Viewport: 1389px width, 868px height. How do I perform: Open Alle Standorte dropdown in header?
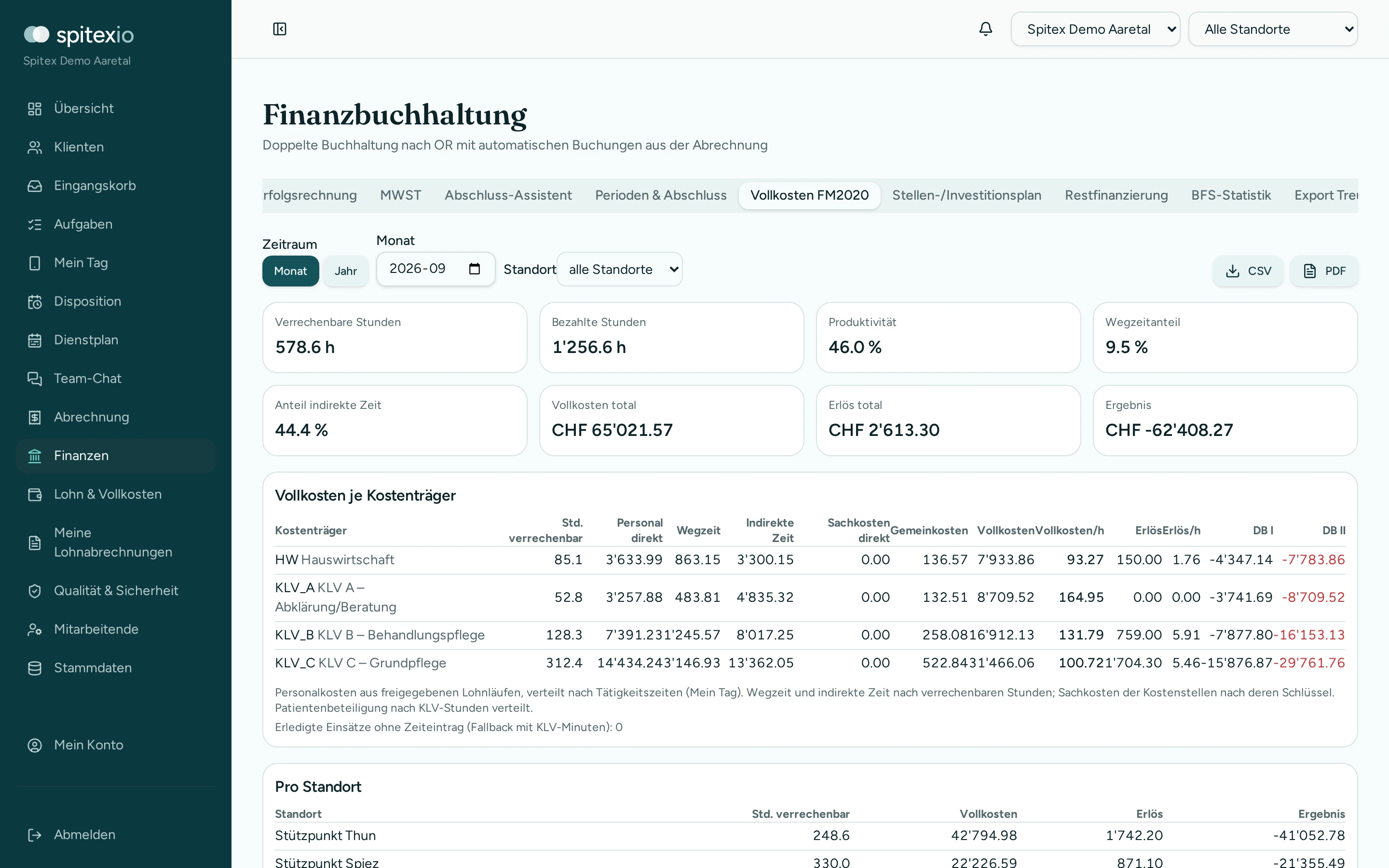coord(1272,29)
